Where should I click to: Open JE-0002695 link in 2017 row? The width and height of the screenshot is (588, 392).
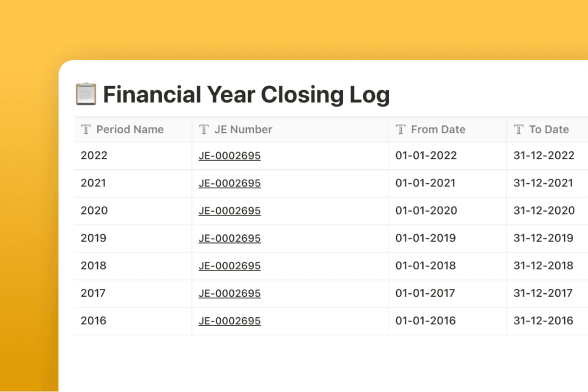(x=230, y=293)
